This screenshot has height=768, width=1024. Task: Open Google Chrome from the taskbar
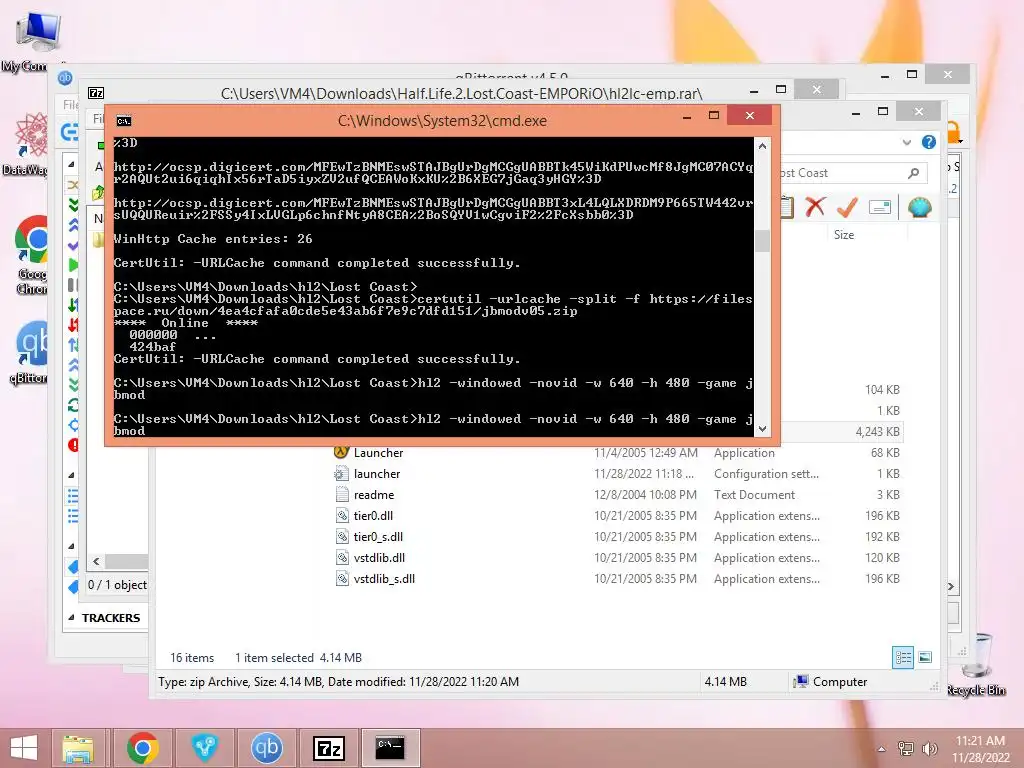point(142,748)
